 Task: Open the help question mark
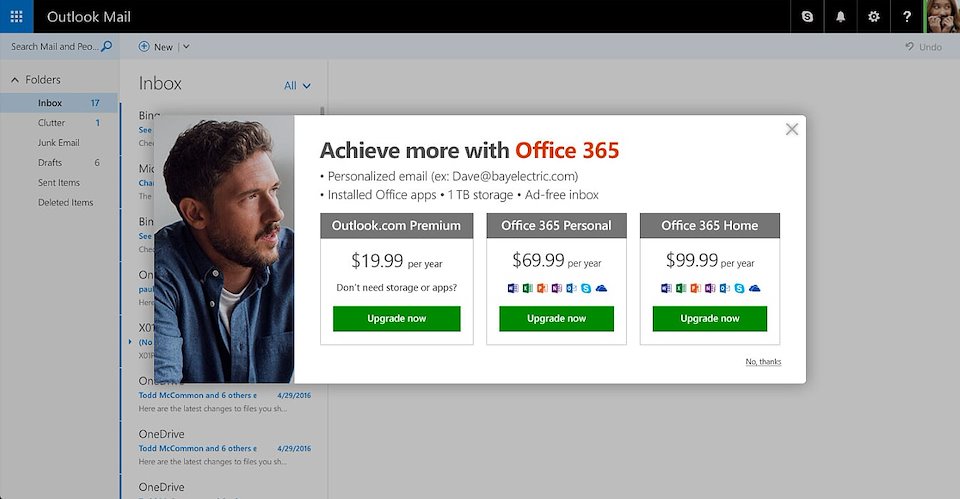point(907,17)
